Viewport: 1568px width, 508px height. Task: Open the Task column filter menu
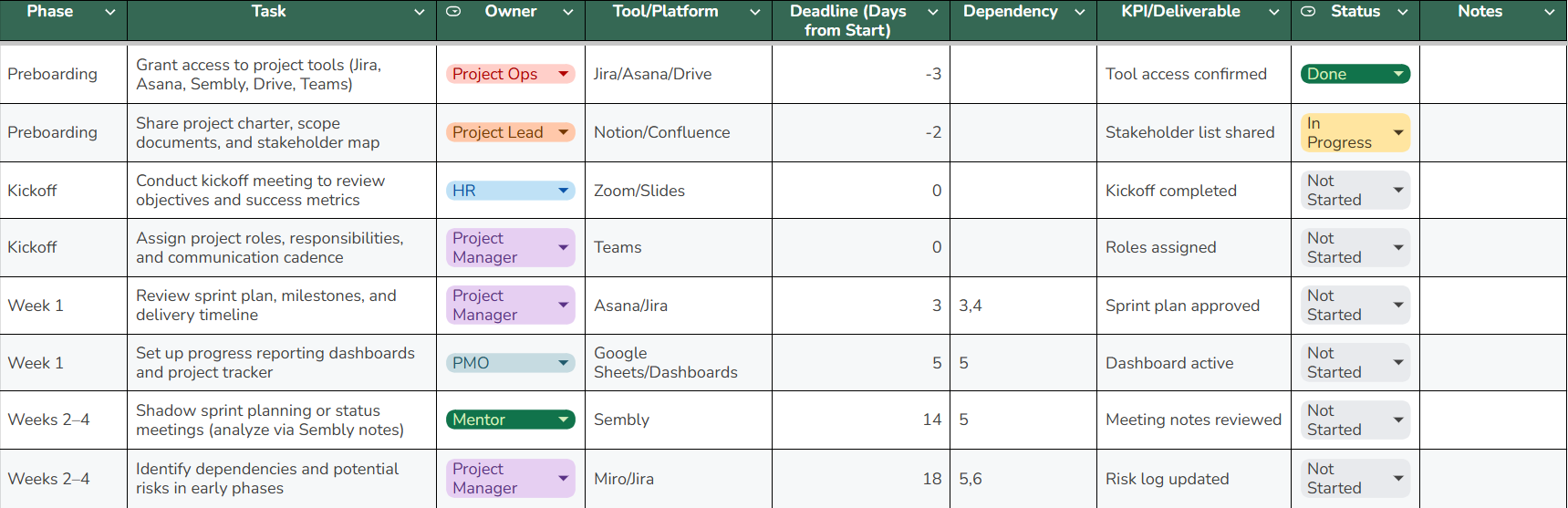pos(420,12)
